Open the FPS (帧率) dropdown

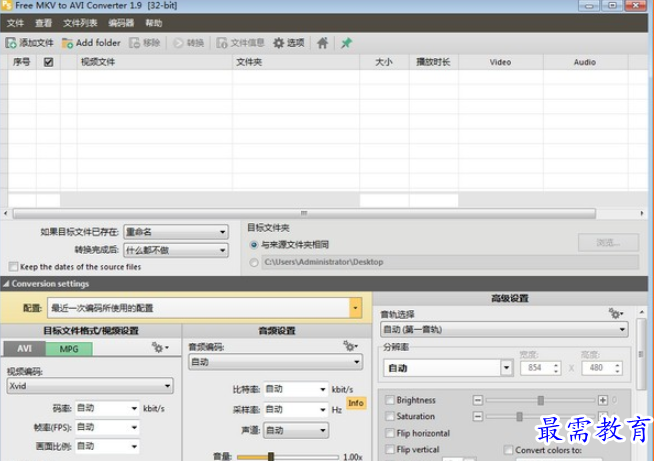(x=107, y=427)
